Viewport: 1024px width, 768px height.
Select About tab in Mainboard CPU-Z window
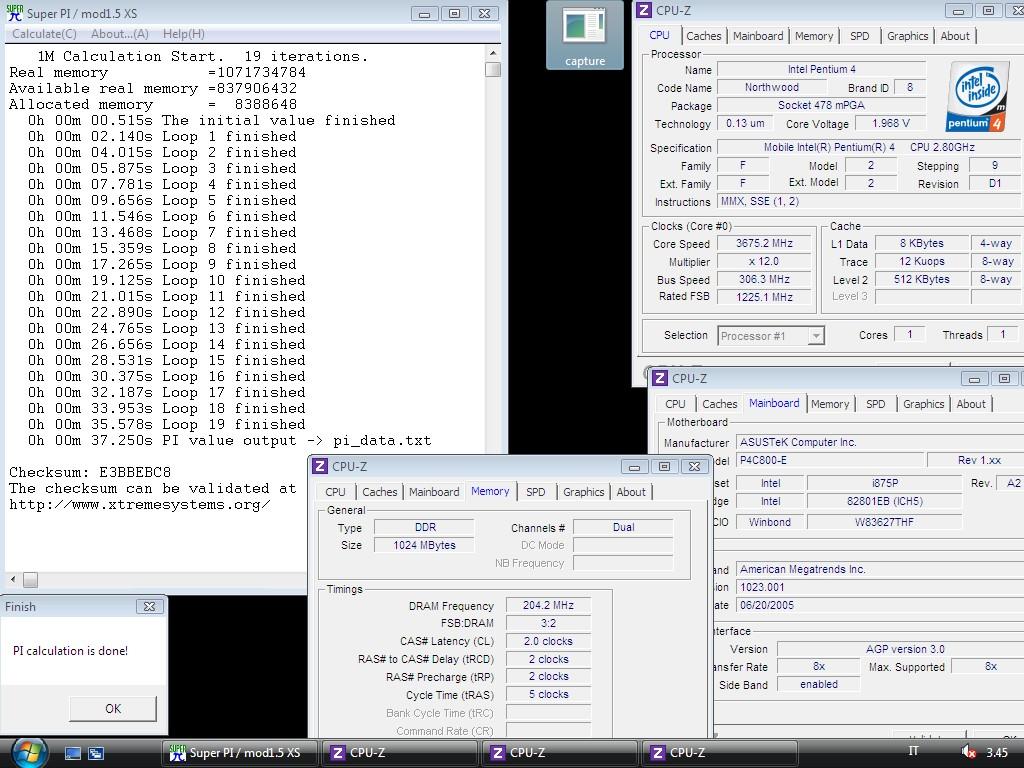(971, 404)
